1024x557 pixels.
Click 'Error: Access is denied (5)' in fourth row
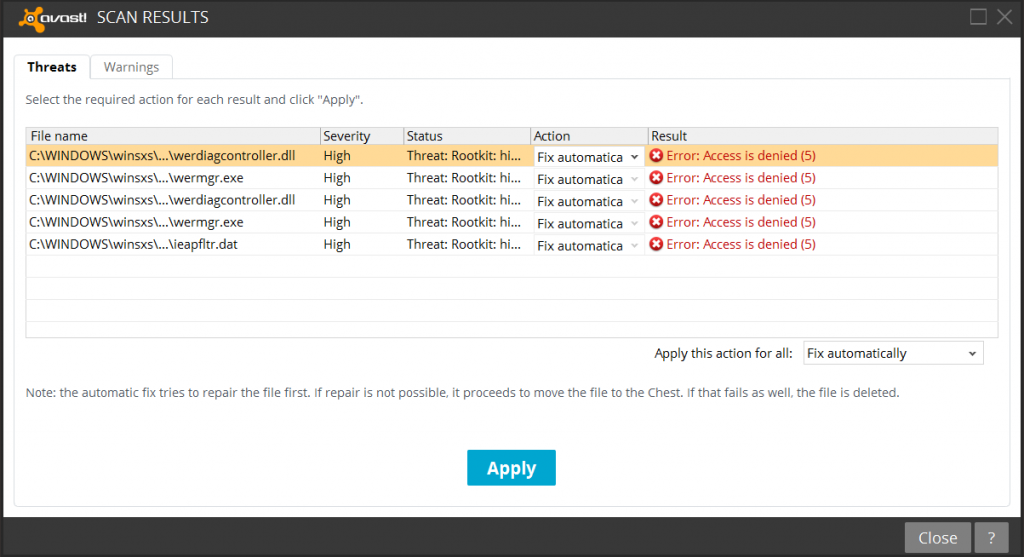coord(741,222)
